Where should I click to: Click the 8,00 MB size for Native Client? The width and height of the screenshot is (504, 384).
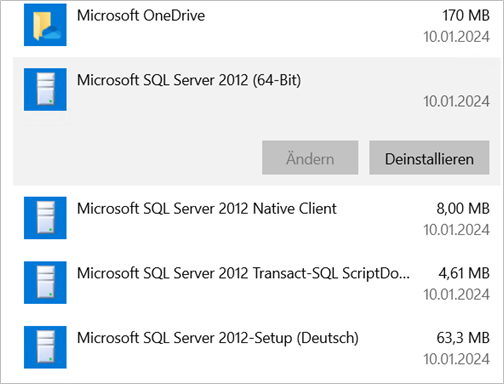pyautogui.click(x=463, y=209)
